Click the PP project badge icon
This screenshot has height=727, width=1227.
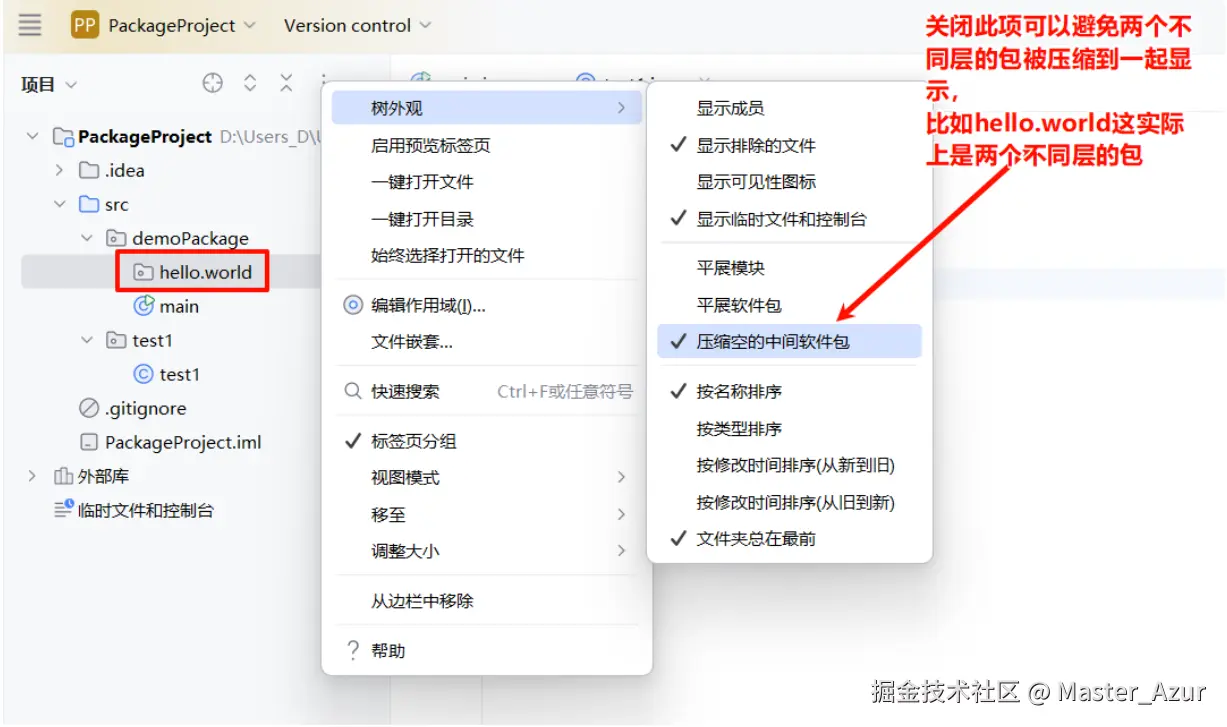[85, 25]
